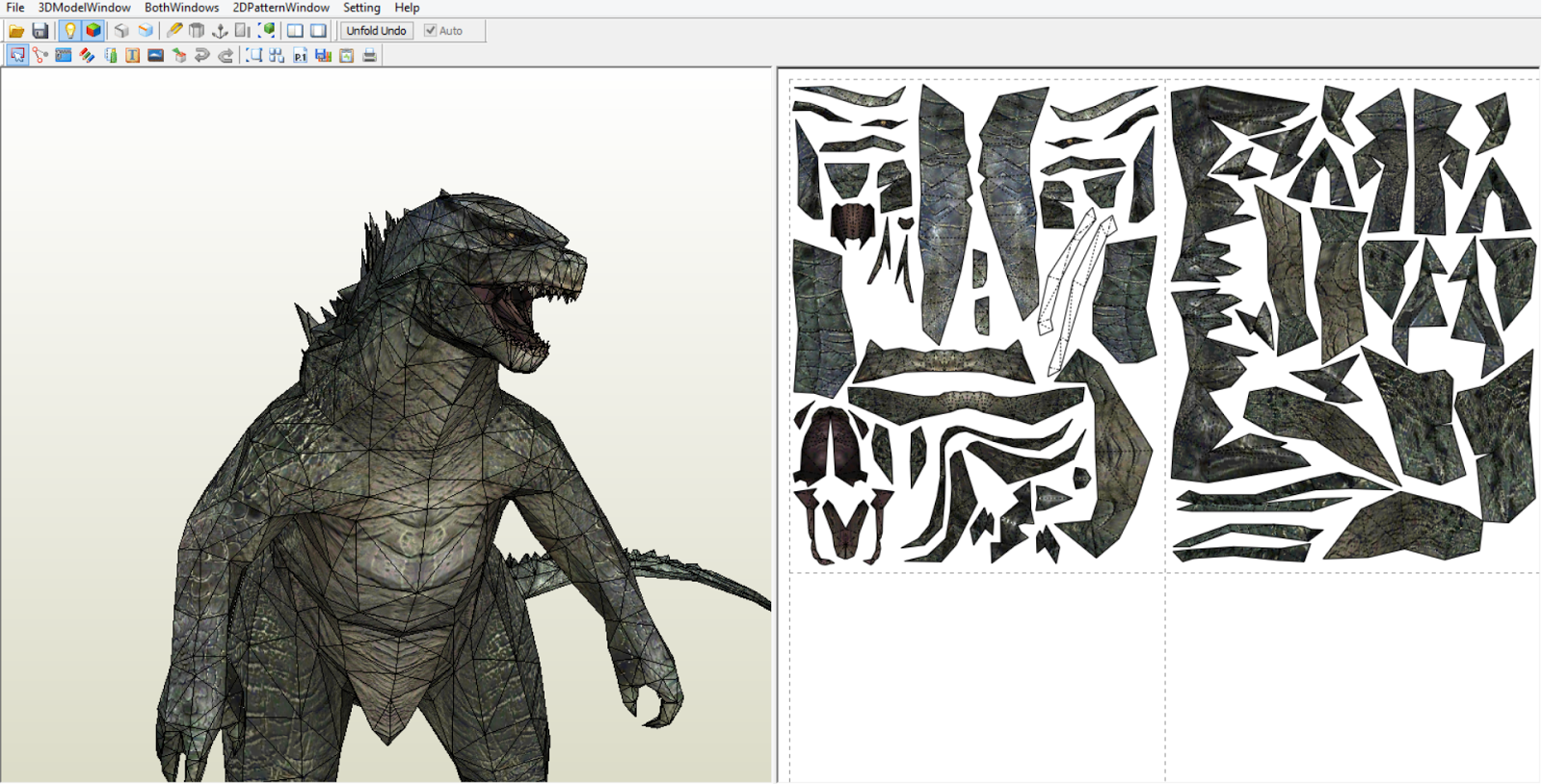The width and height of the screenshot is (1542, 784).
Task: Select the colored pencils edge color tool
Action: [87, 55]
